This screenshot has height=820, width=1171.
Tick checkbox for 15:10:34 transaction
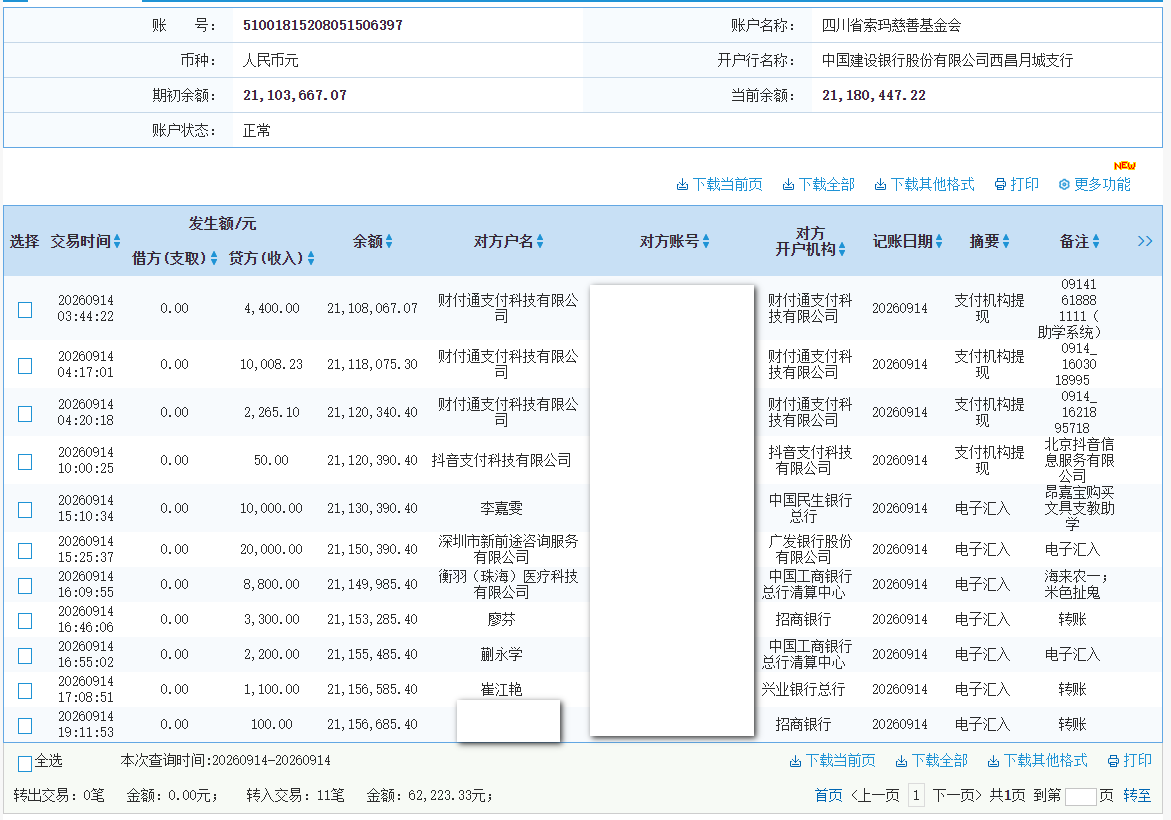[25, 509]
